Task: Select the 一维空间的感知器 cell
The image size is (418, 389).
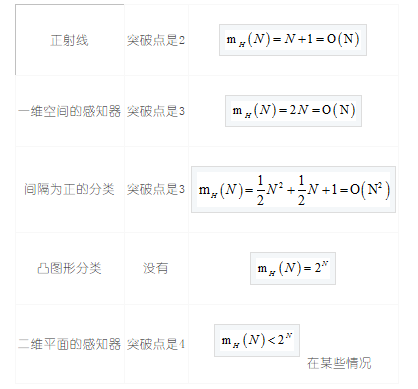Action: (x=69, y=111)
